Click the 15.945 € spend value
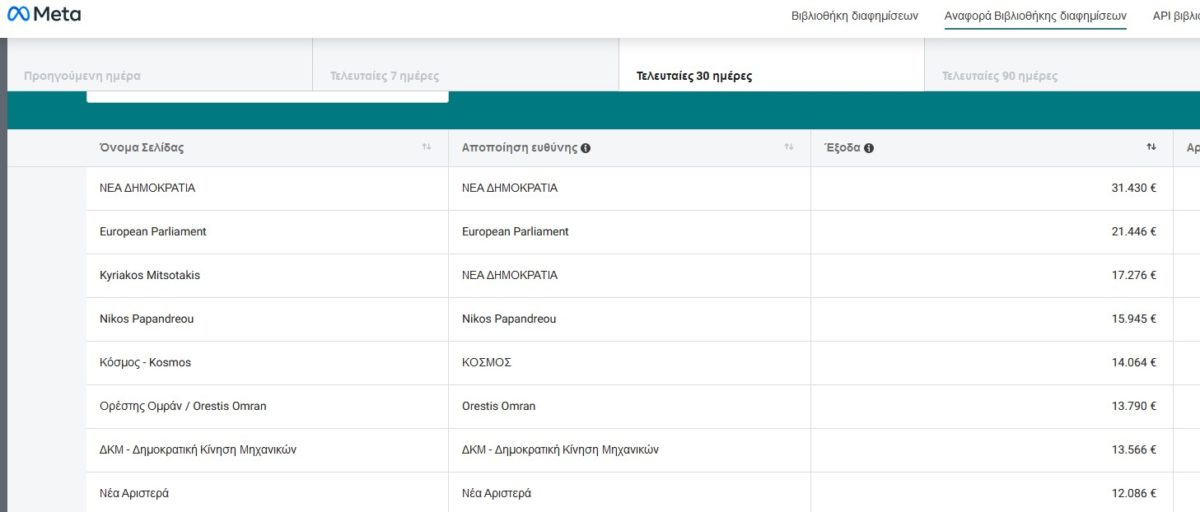This screenshot has height=512, width=1200. (x=1134, y=319)
